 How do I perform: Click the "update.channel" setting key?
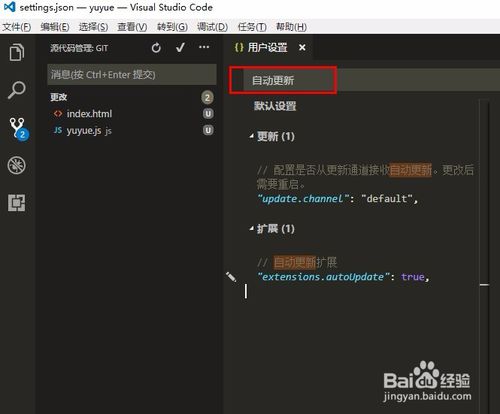[x=303, y=199]
